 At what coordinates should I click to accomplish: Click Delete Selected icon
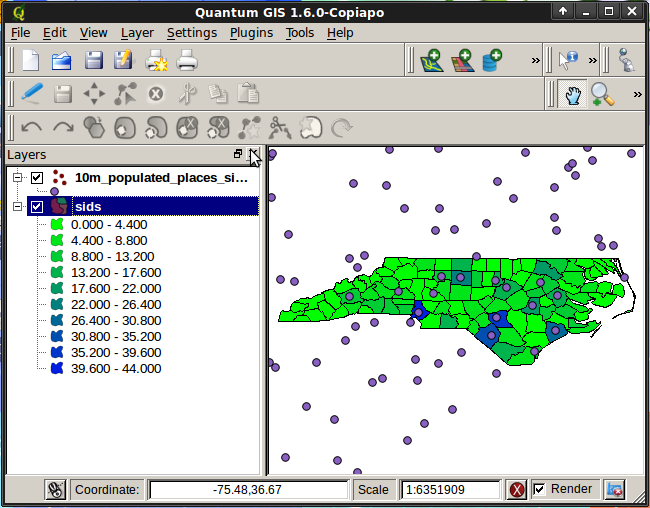click(x=156, y=94)
